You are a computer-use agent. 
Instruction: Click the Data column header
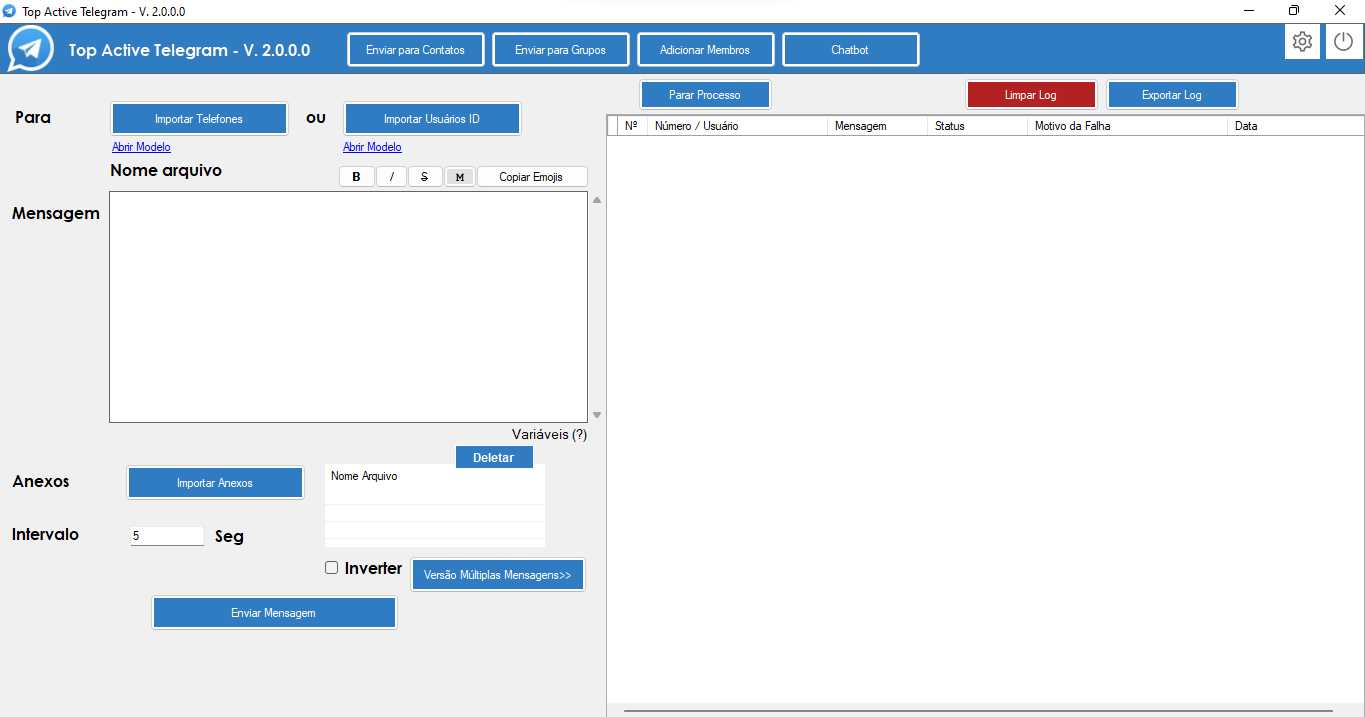pyautogui.click(x=1295, y=126)
